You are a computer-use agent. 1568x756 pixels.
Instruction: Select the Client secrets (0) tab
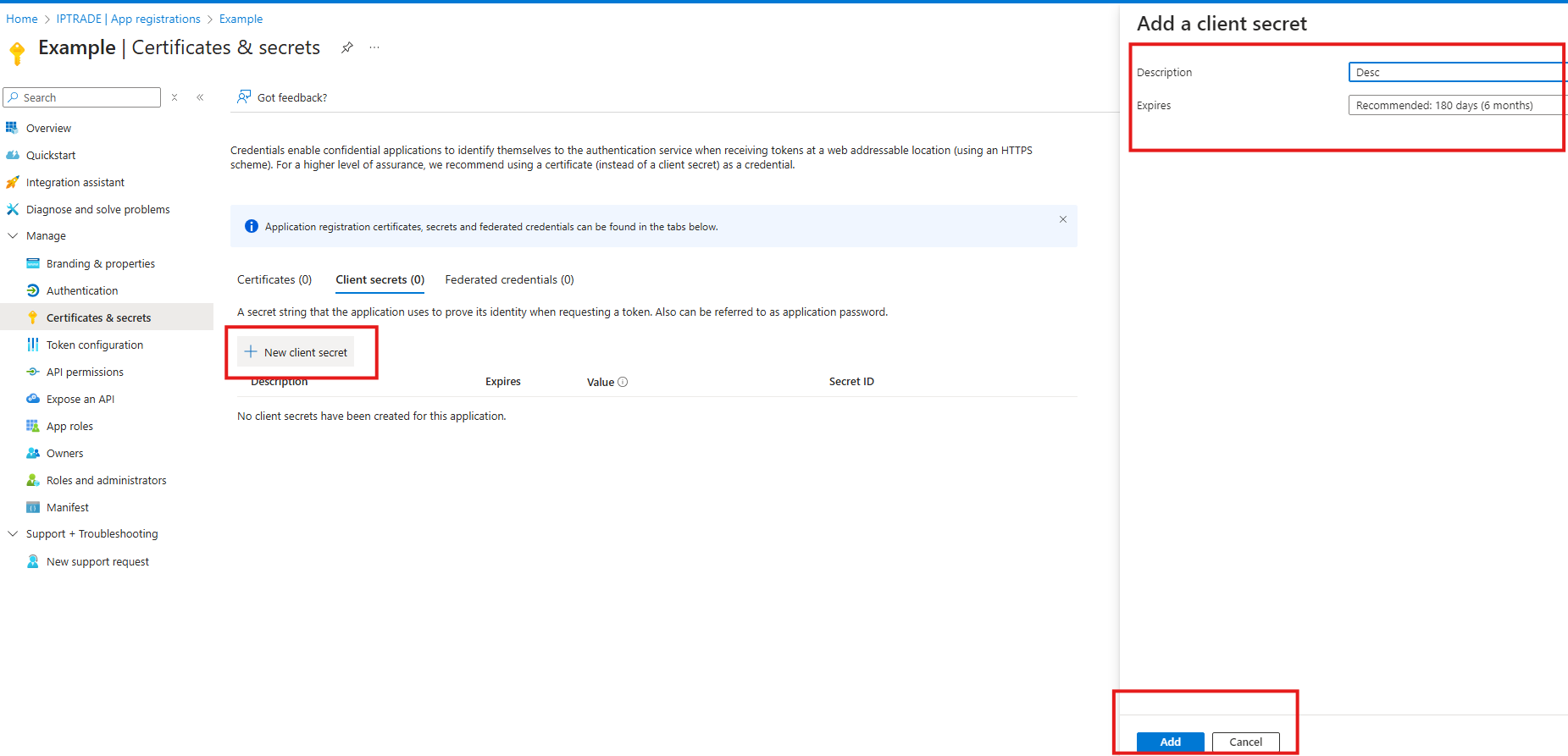(x=380, y=279)
